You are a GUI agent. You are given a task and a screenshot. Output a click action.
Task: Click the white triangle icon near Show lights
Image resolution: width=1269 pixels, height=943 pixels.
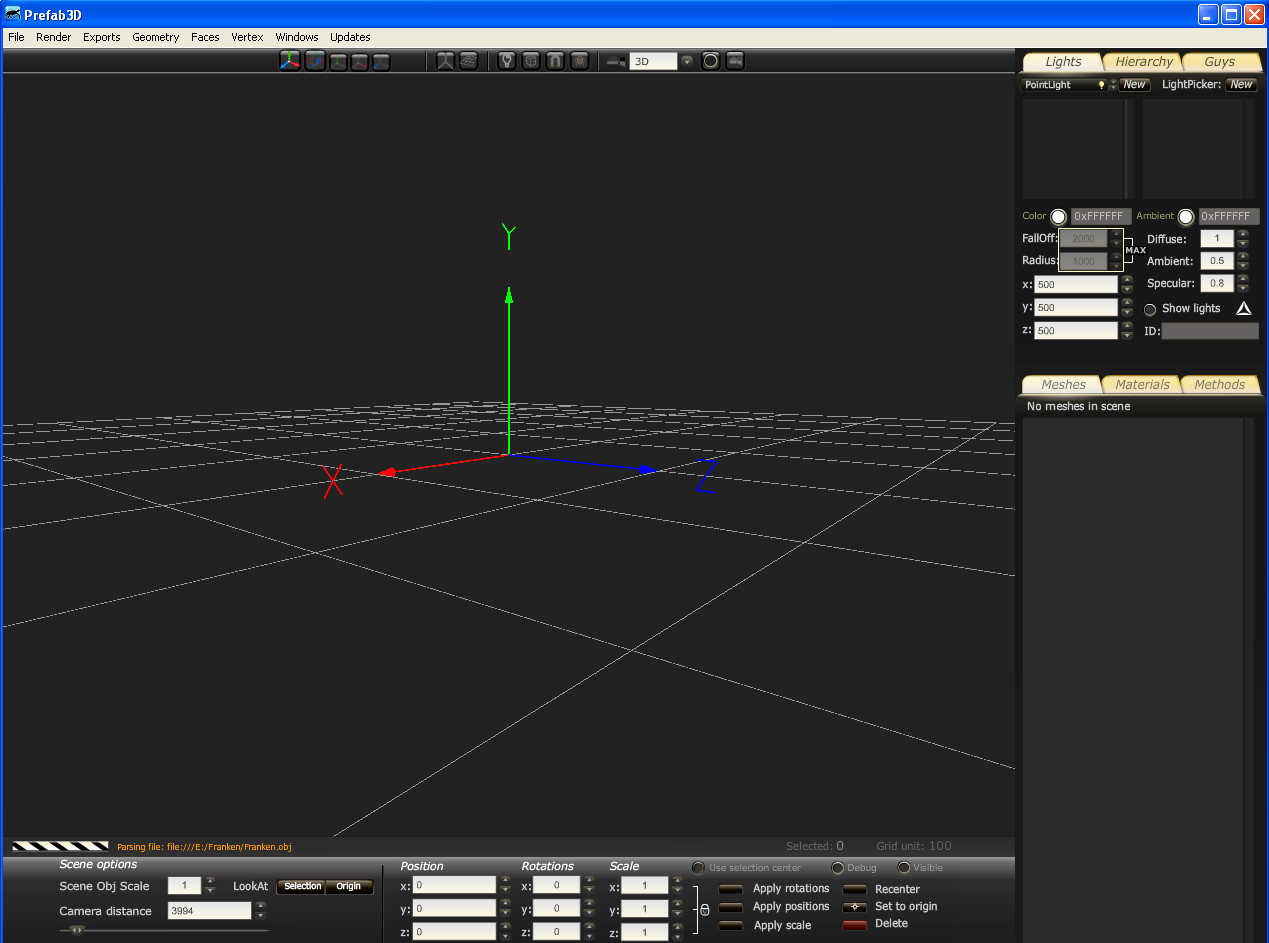1244,309
